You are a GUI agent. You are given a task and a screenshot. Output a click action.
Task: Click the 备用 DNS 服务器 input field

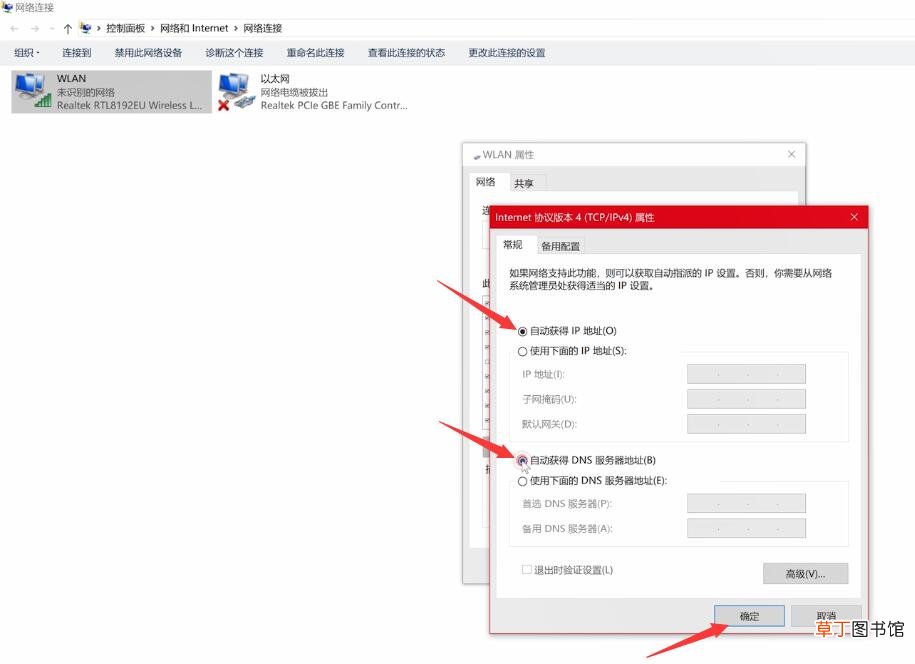tap(746, 528)
